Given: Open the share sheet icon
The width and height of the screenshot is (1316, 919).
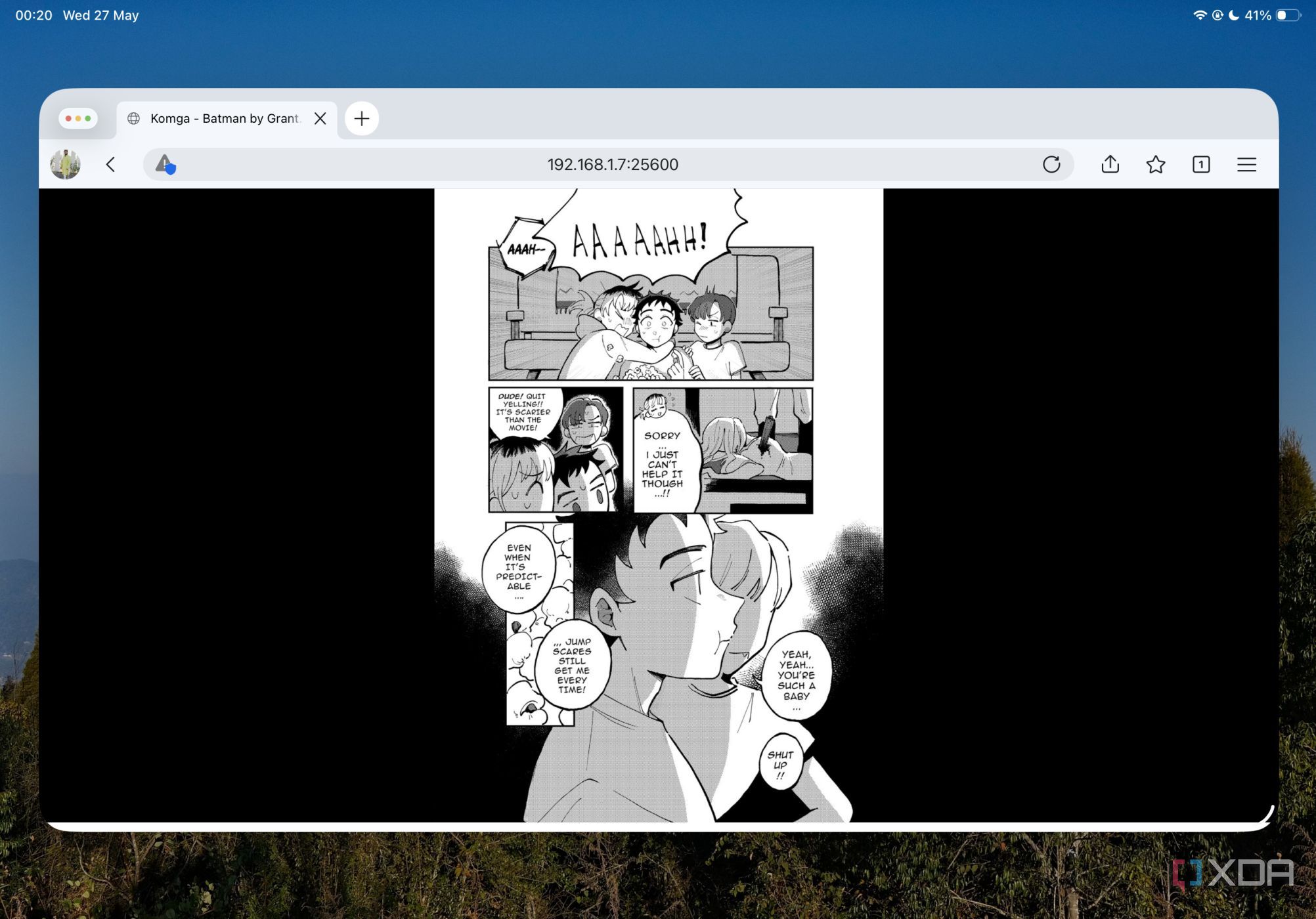Looking at the screenshot, I should pos(1110,164).
